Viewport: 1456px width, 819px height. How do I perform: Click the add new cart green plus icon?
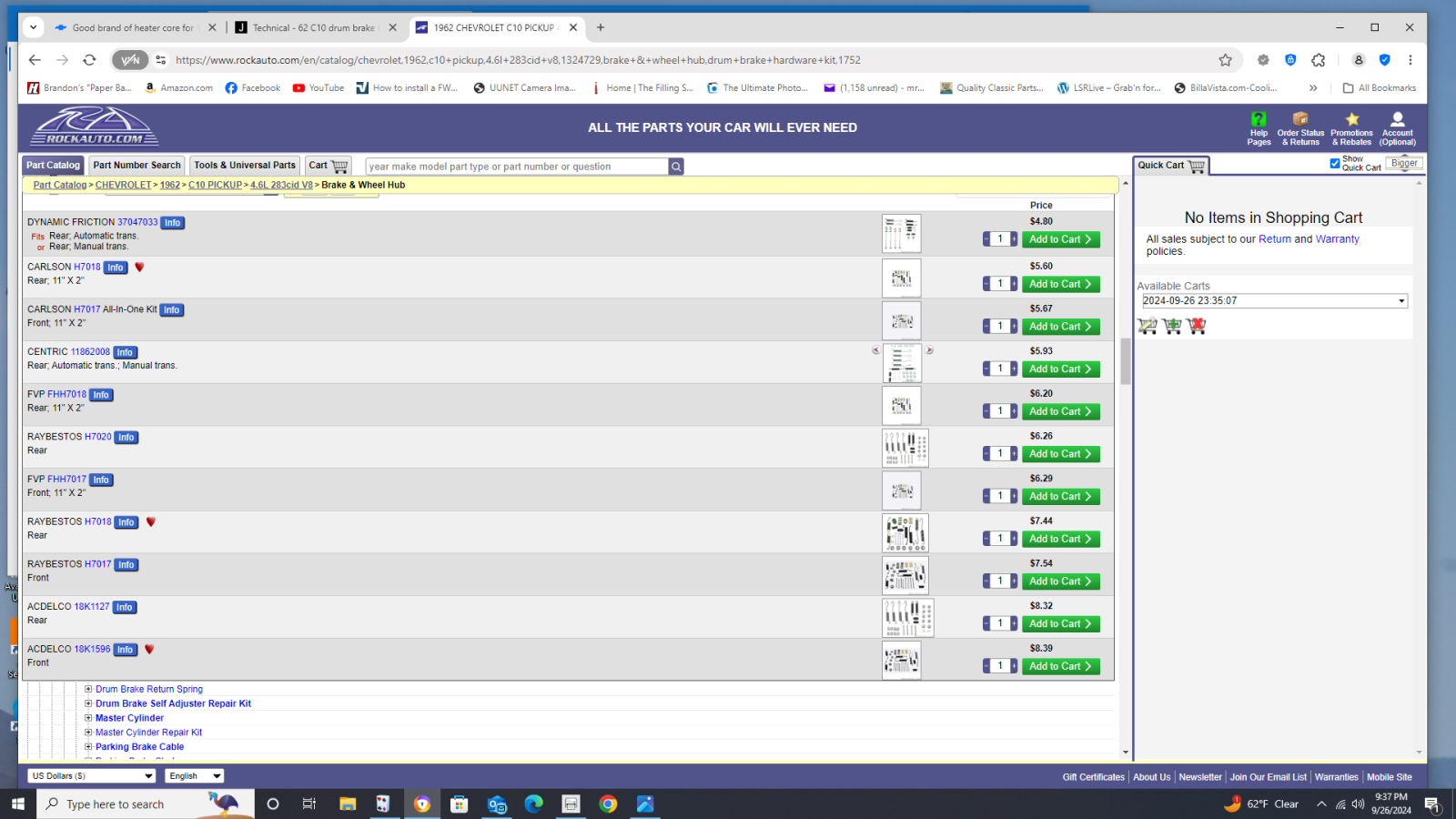(1172, 326)
